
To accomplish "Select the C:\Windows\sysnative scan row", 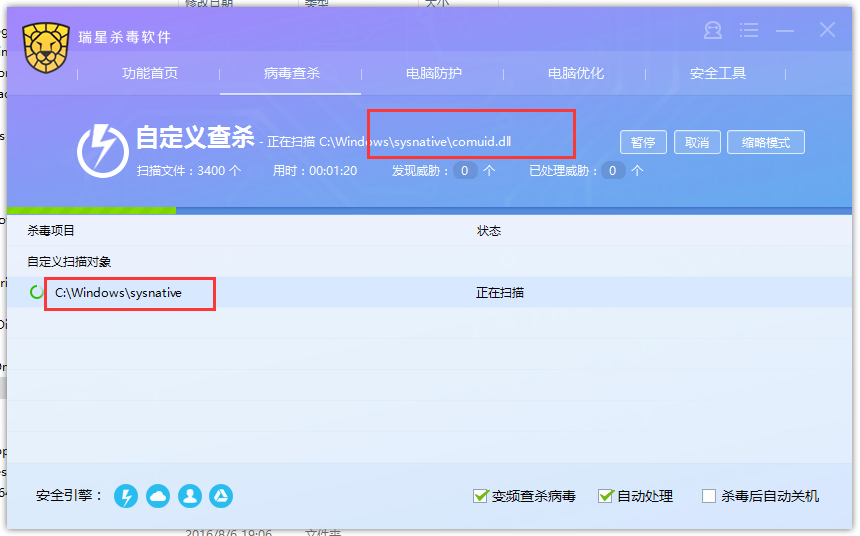I will tap(429, 292).
